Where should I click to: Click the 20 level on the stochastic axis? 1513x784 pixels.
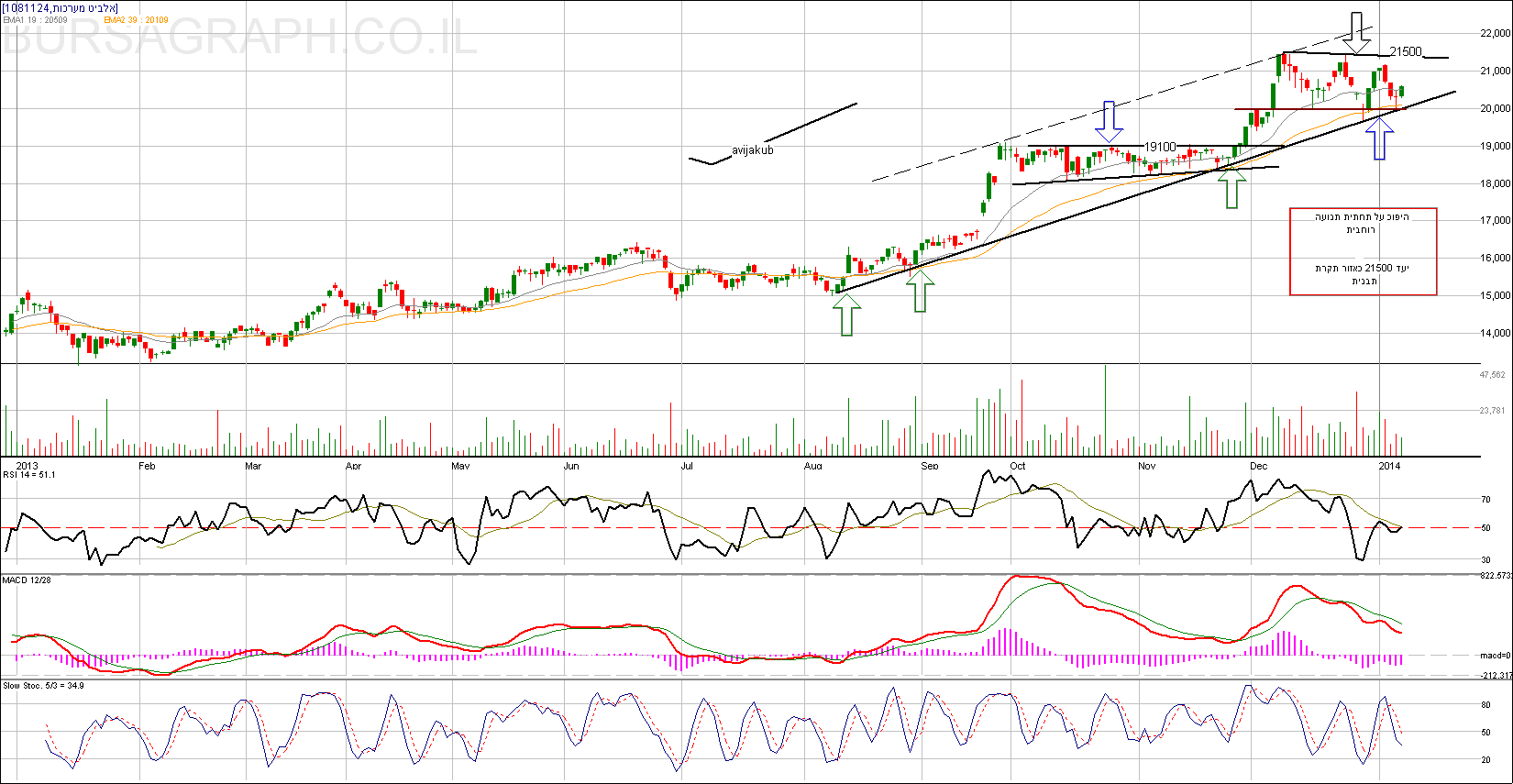coord(1486,760)
